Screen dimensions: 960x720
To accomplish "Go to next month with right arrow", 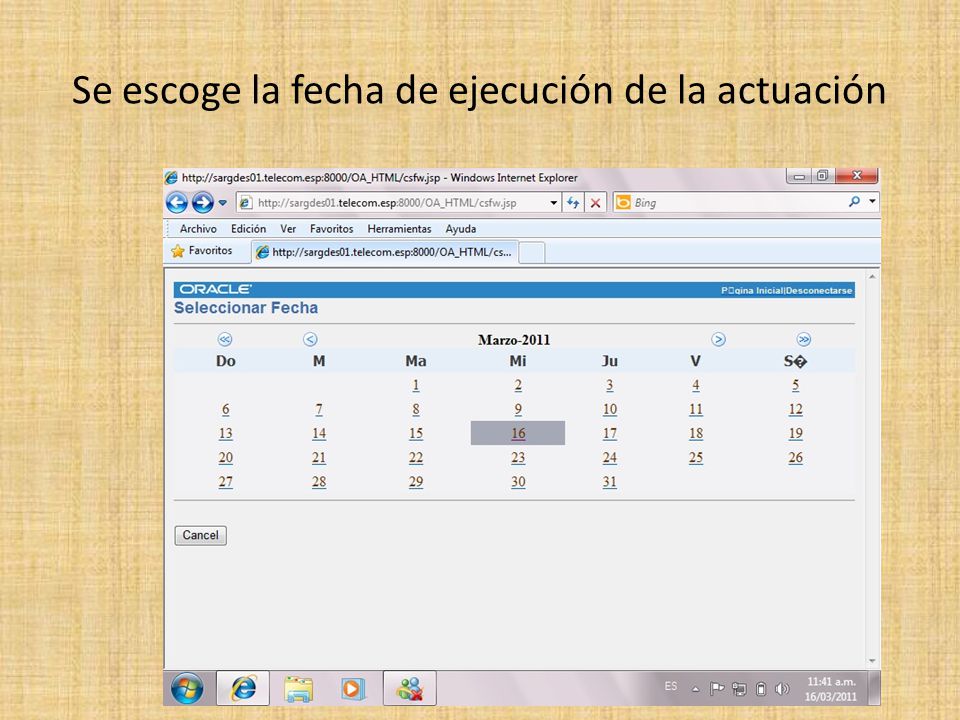I will click(718, 339).
